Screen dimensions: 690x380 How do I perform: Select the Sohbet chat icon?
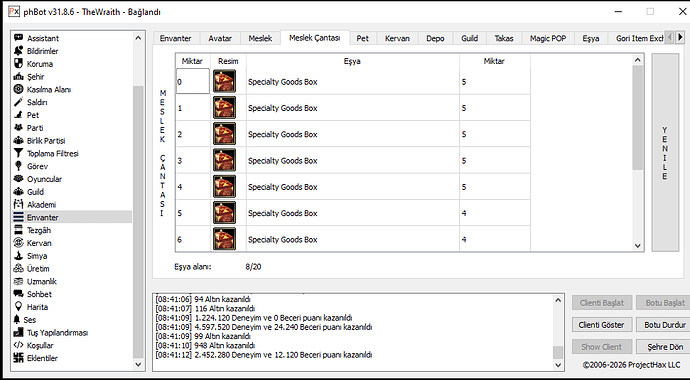18,294
